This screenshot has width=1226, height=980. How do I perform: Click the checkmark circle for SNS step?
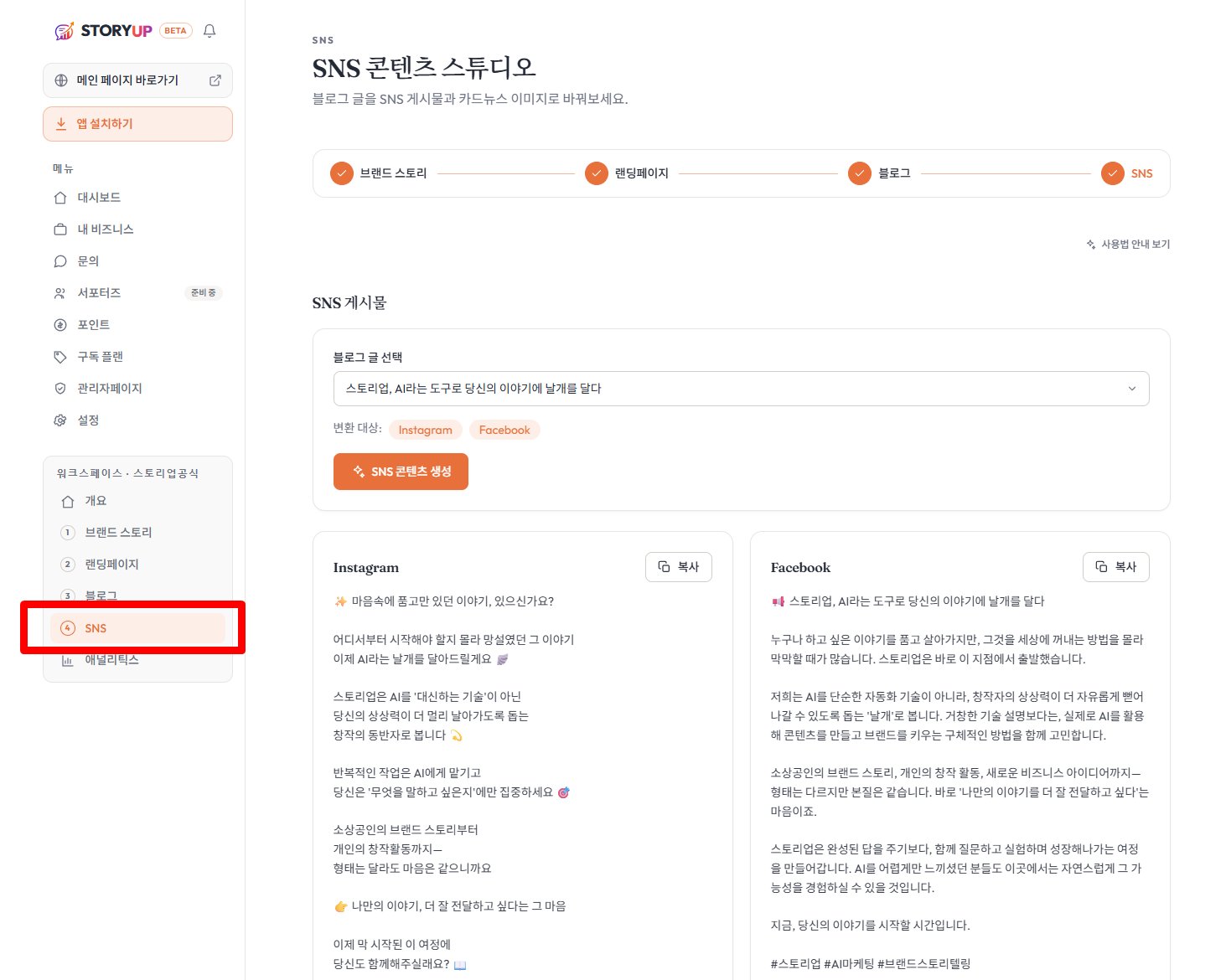click(1113, 173)
